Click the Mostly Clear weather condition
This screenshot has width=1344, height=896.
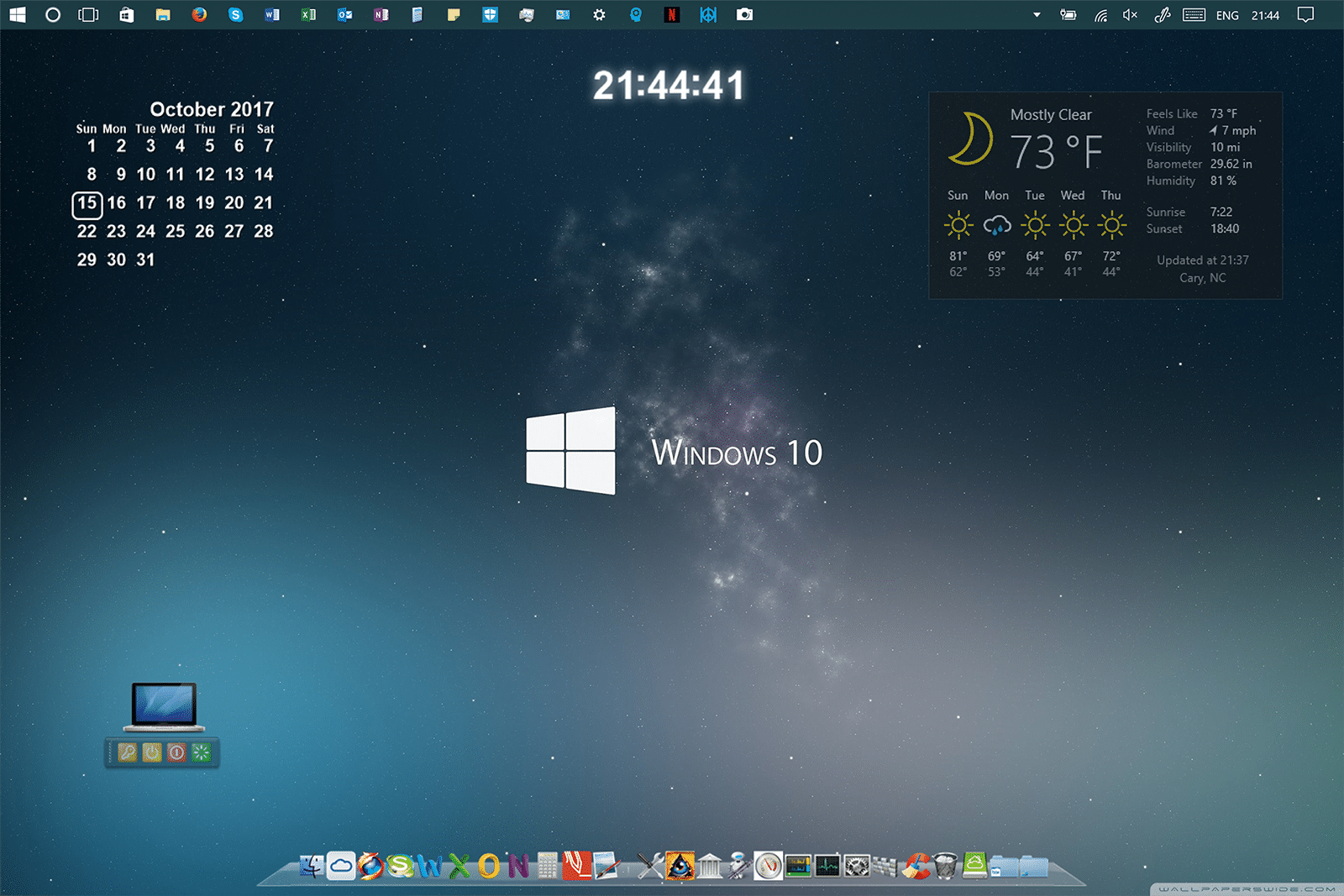coord(1051,115)
